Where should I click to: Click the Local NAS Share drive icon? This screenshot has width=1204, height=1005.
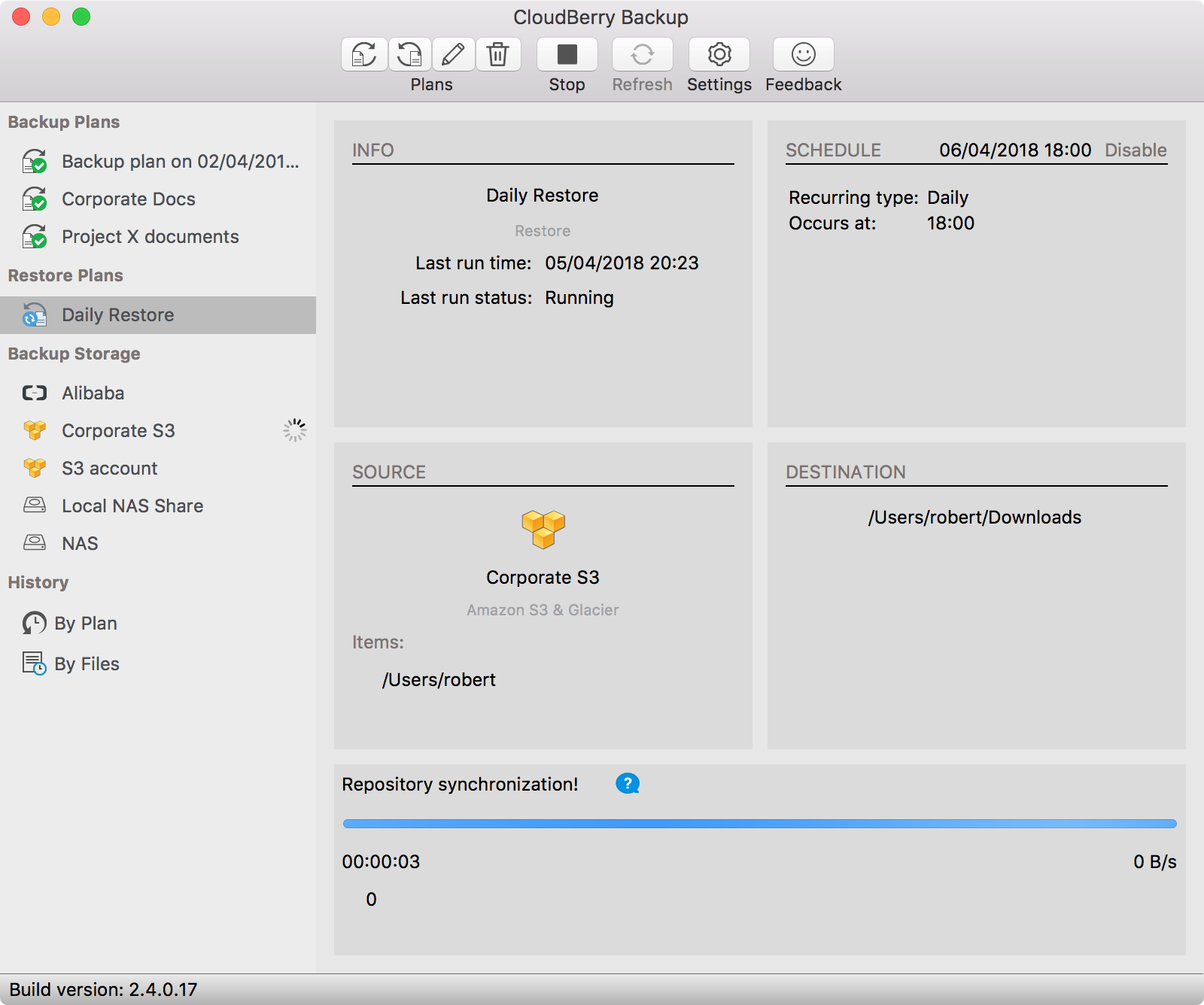(x=35, y=505)
